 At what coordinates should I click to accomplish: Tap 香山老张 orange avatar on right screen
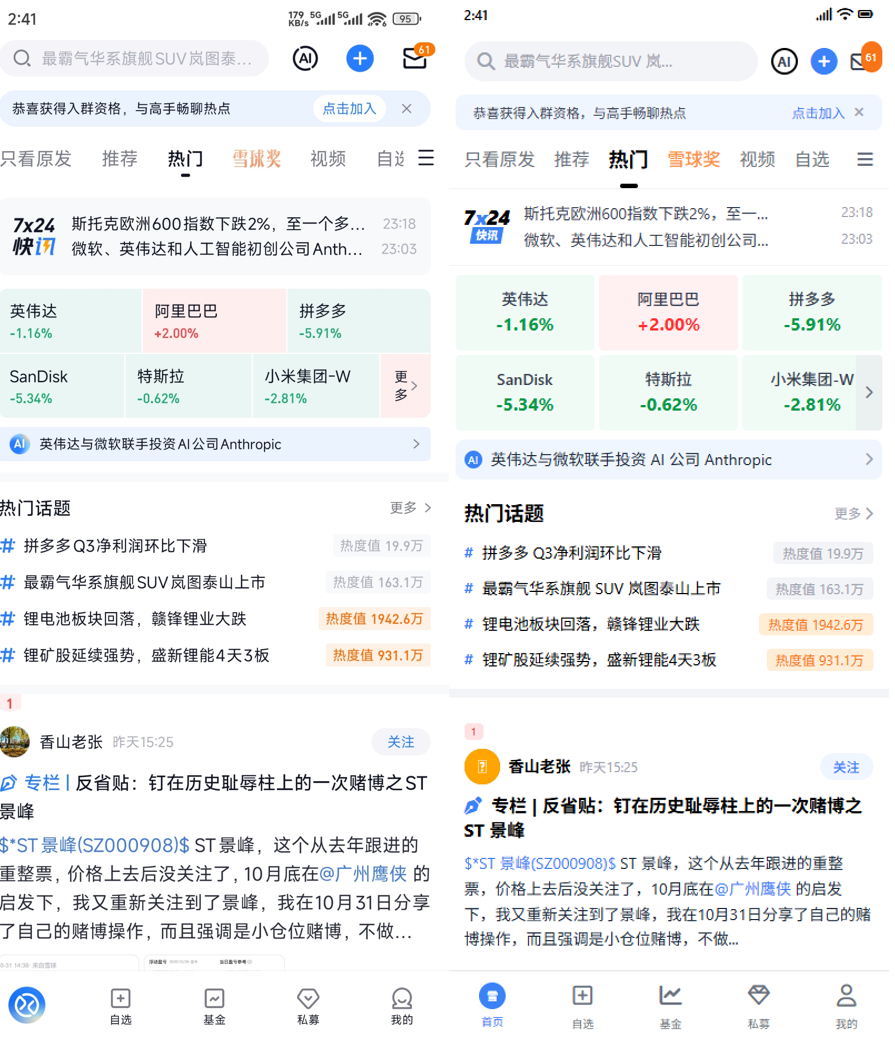click(x=482, y=767)
